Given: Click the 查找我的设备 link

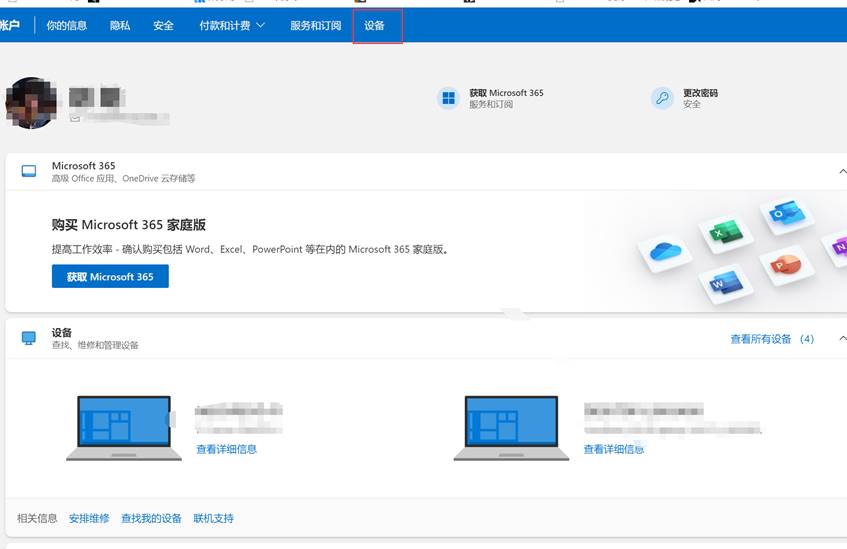Looking at the screenshot, I should [x=151, y=518].
